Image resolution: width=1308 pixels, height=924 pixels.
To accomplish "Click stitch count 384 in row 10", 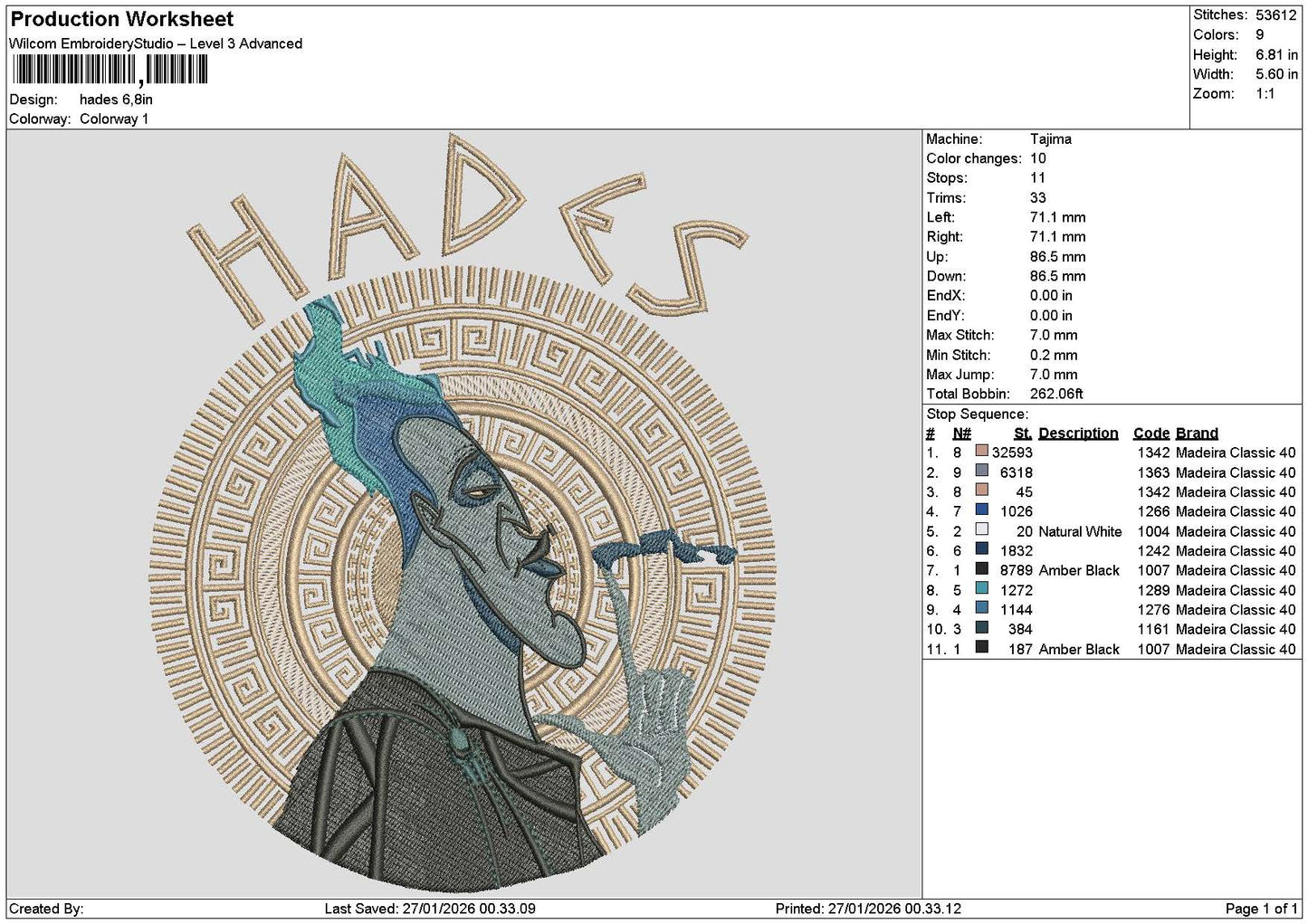I will (1020, 629).
